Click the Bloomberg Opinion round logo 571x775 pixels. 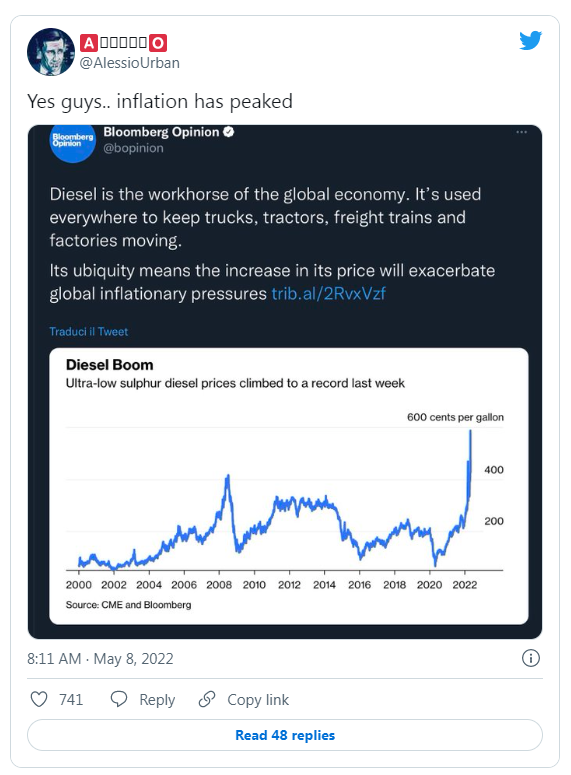pyautogui.click(x=73, y=142)
